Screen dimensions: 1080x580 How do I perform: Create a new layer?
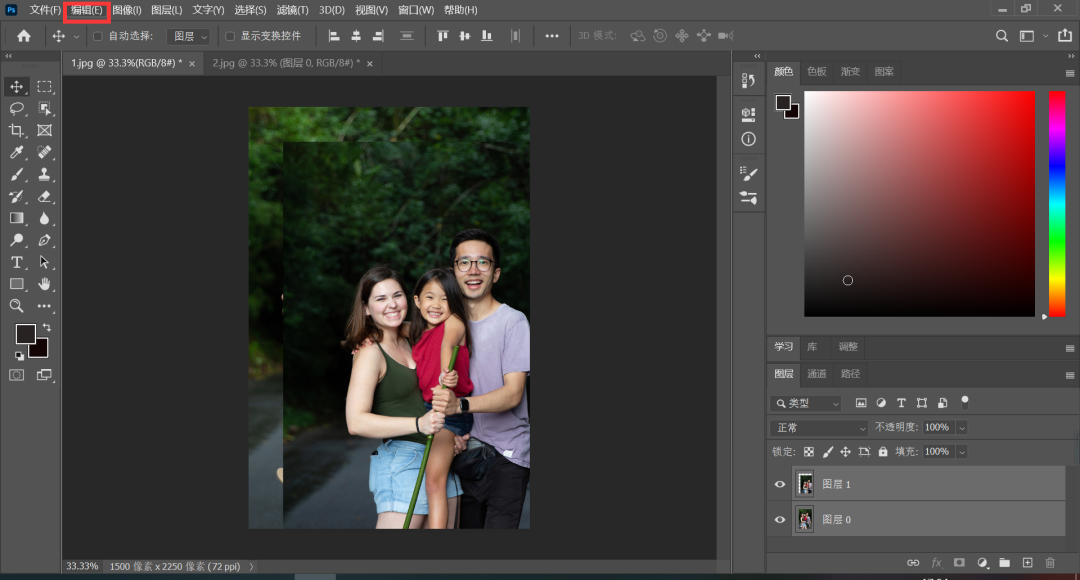coord(1027,563)
